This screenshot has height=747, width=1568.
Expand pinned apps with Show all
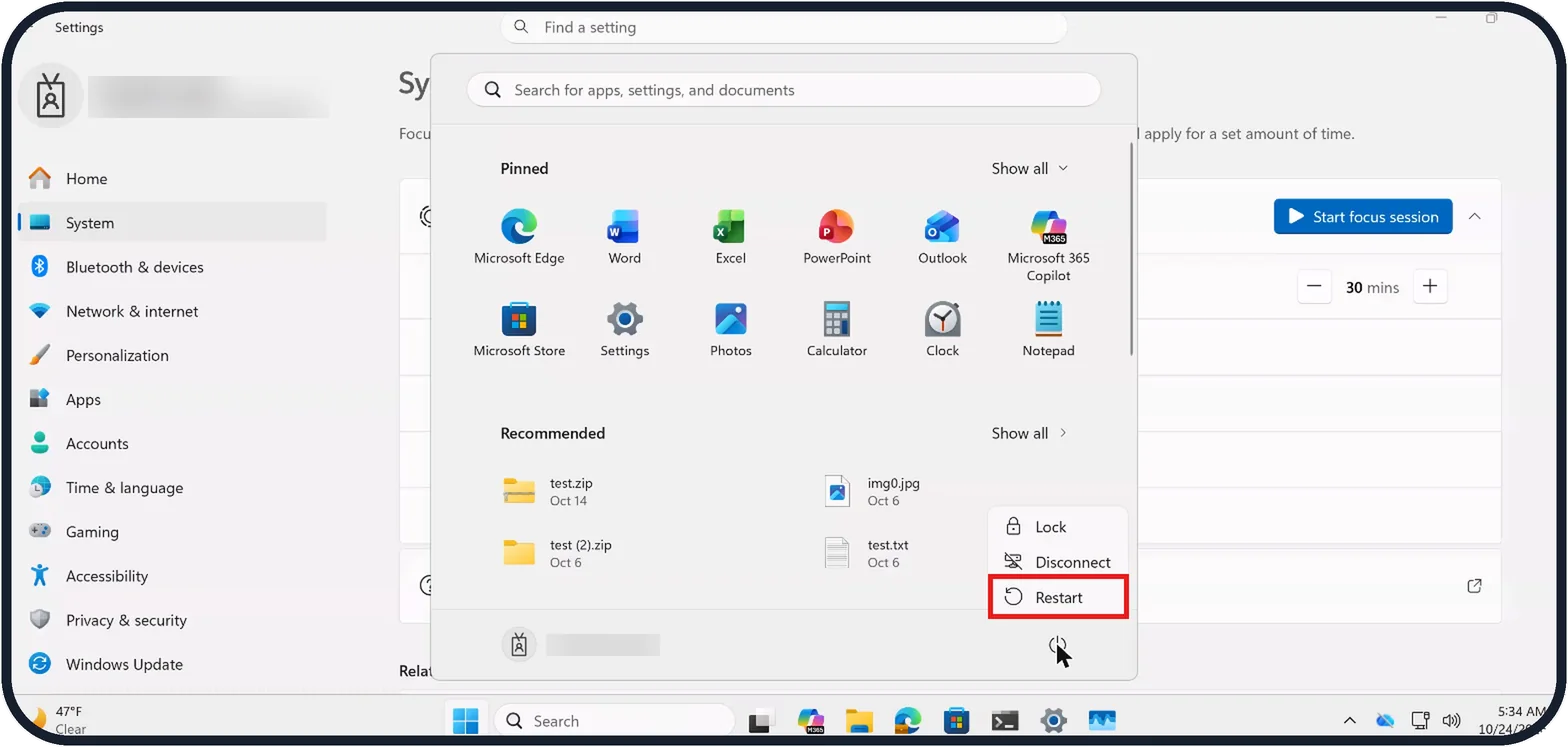coord(1030,168)
